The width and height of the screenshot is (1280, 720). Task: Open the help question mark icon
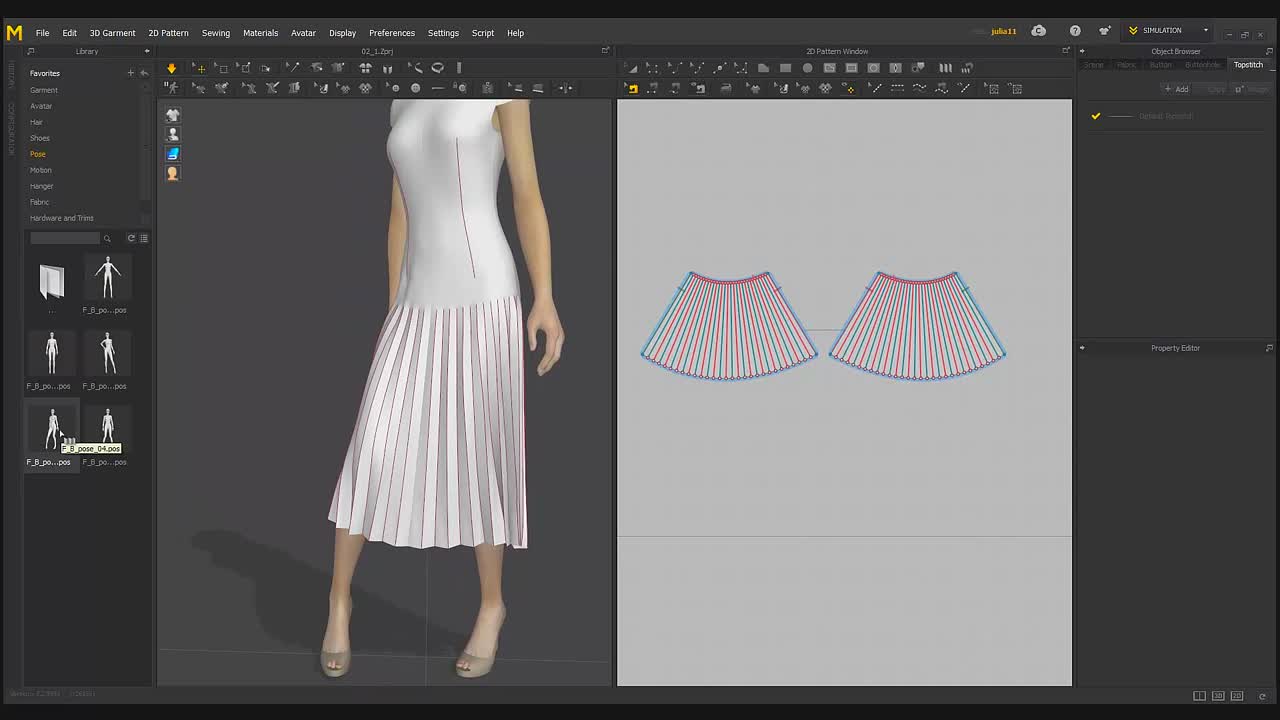pos(1075,31)
